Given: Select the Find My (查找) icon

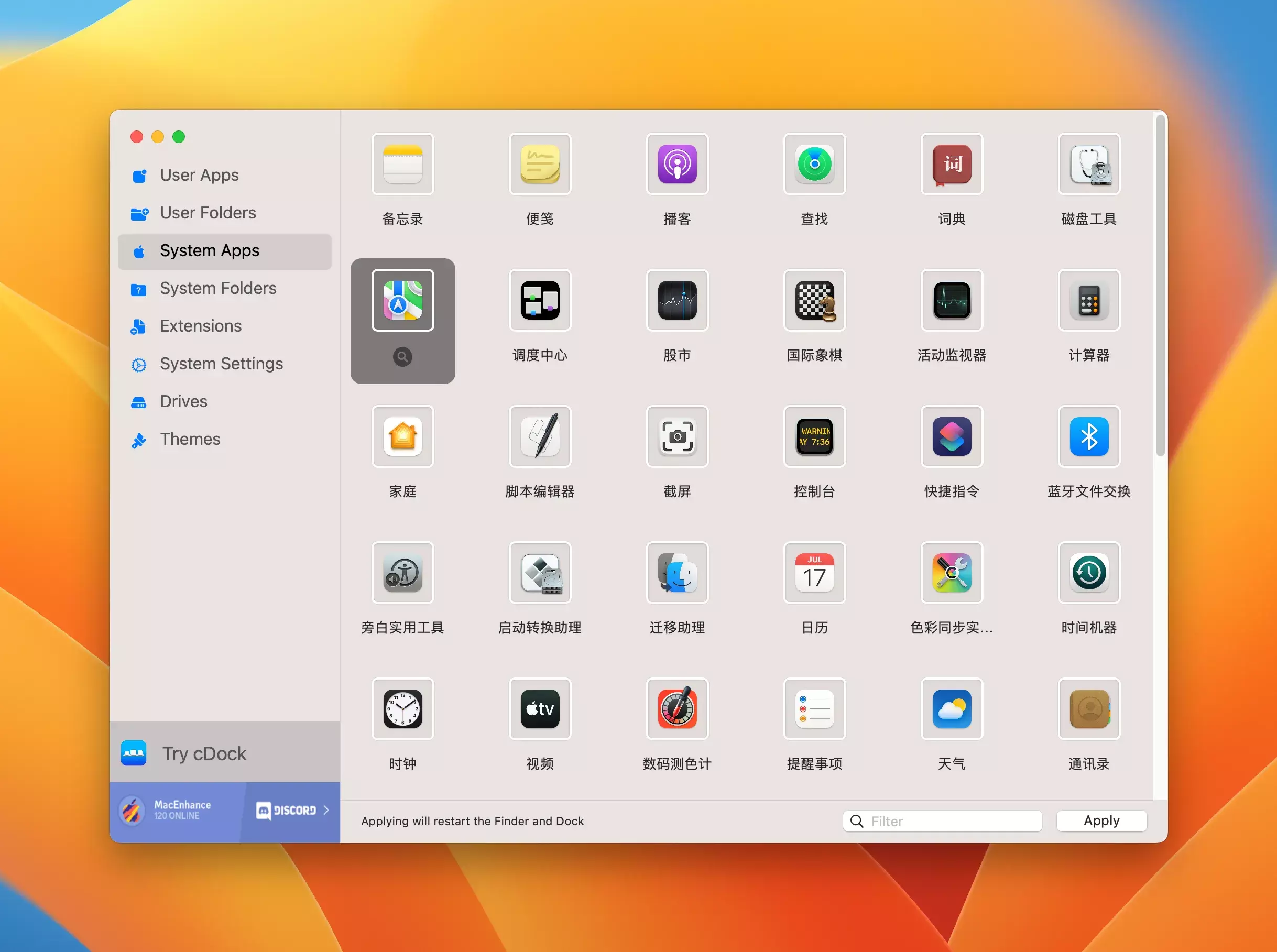Looking at the screenshot, I should coord(814,164).
